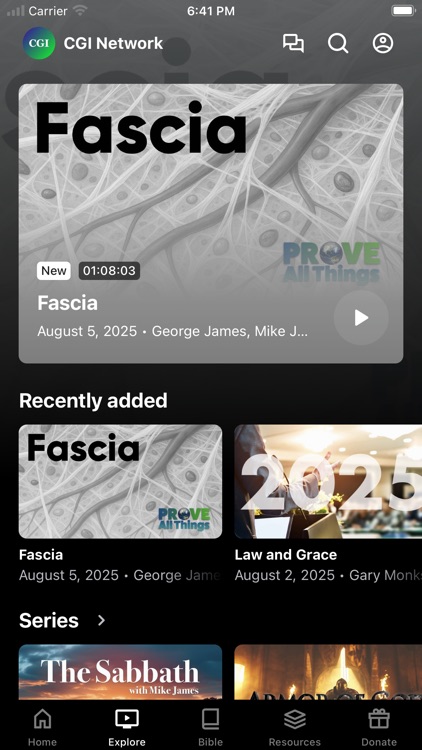
Task: Open the Law and Grace thumbnail
Action: click(328, 482)
